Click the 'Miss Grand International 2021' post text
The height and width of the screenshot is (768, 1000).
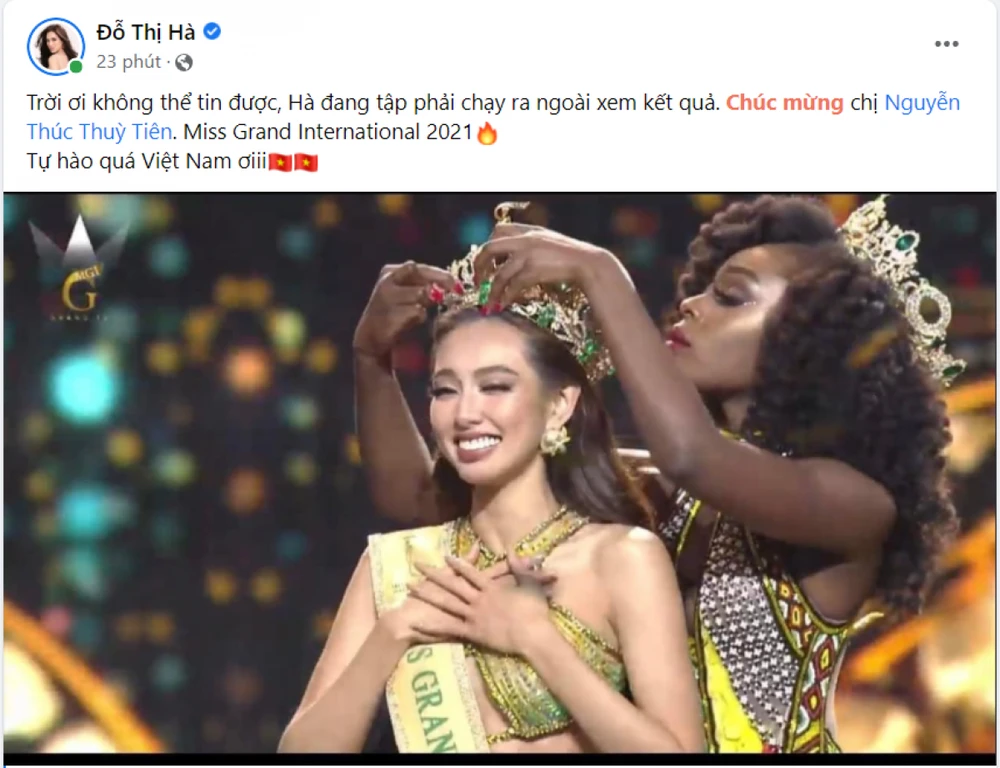coord(328,132)
